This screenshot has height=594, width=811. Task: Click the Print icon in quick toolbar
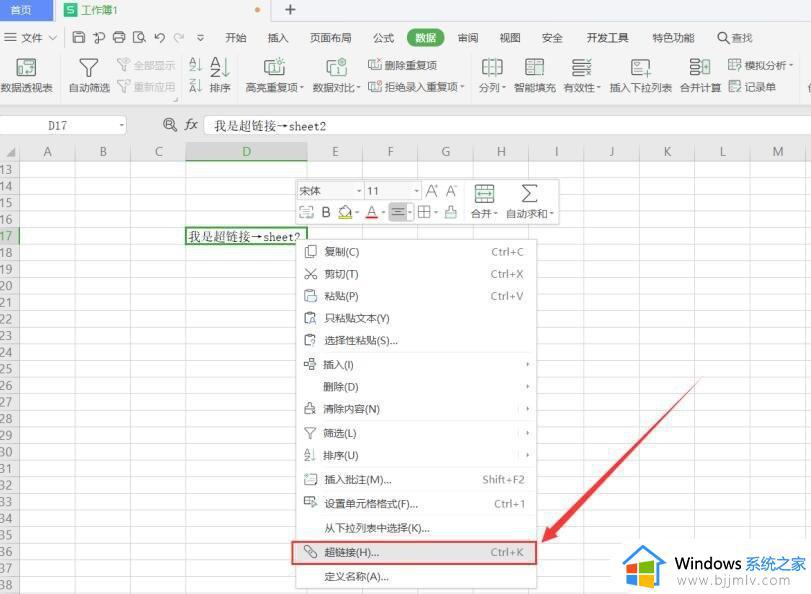point(119,37)
